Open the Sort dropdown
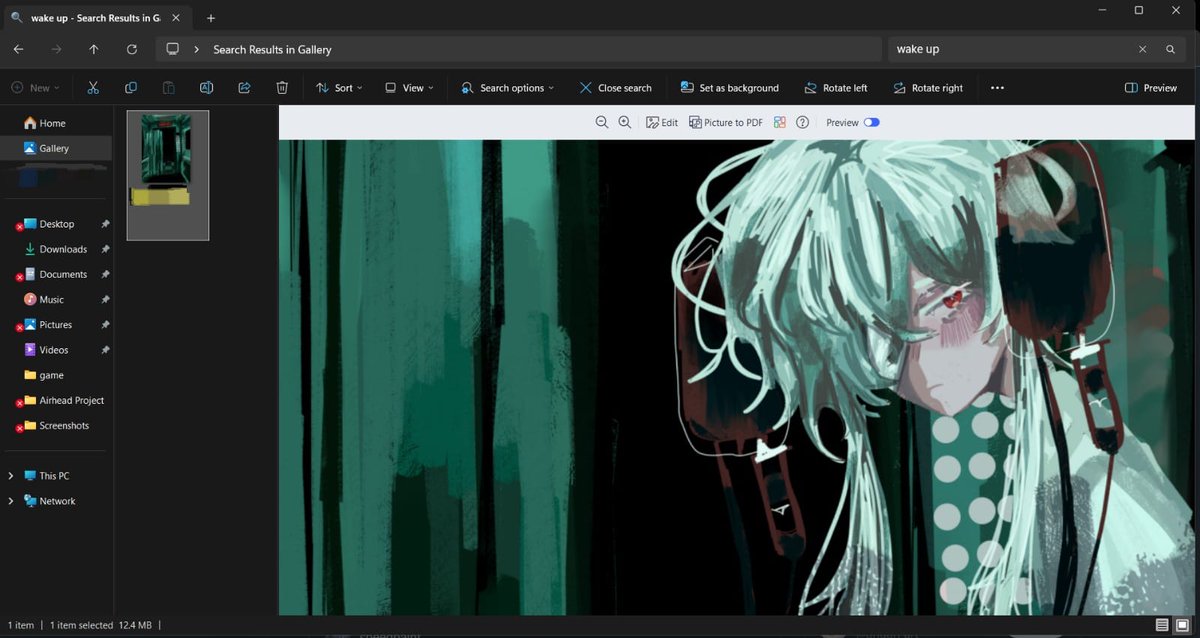The image size is (1200, 638). point(339,88)
